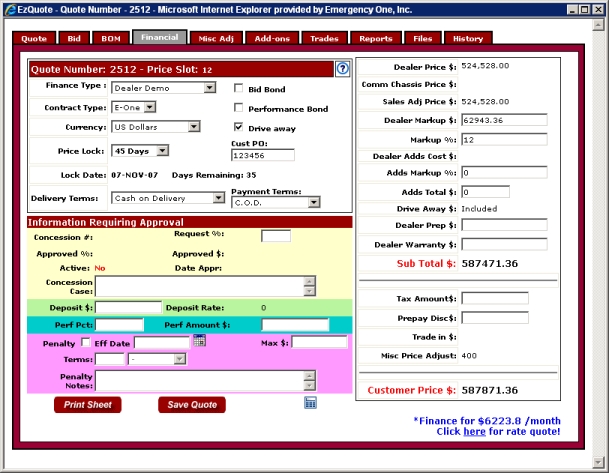Click the Prepay Disc$ field

coord(495,318)
